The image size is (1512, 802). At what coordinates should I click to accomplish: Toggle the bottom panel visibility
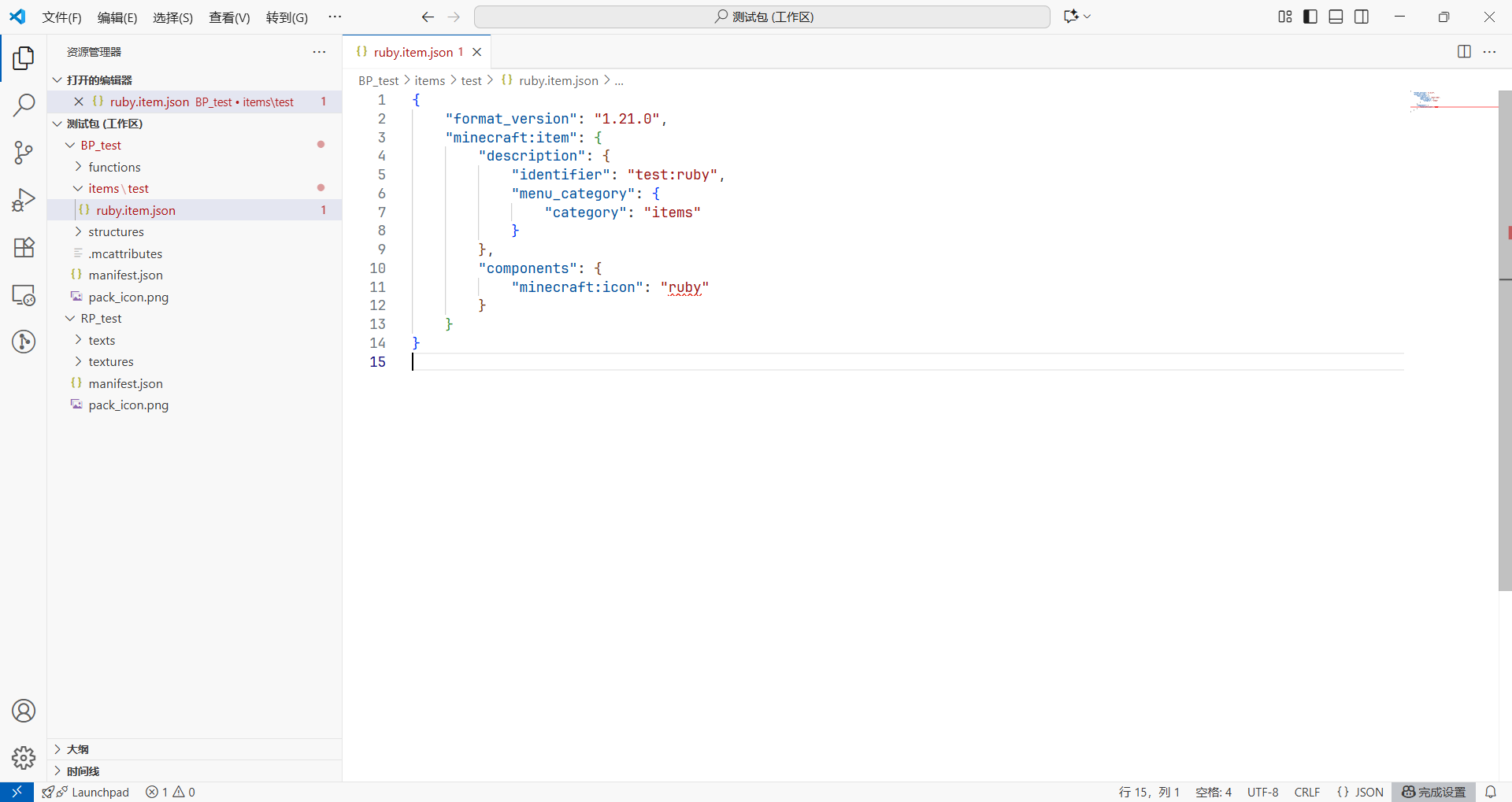[1336, 17]
